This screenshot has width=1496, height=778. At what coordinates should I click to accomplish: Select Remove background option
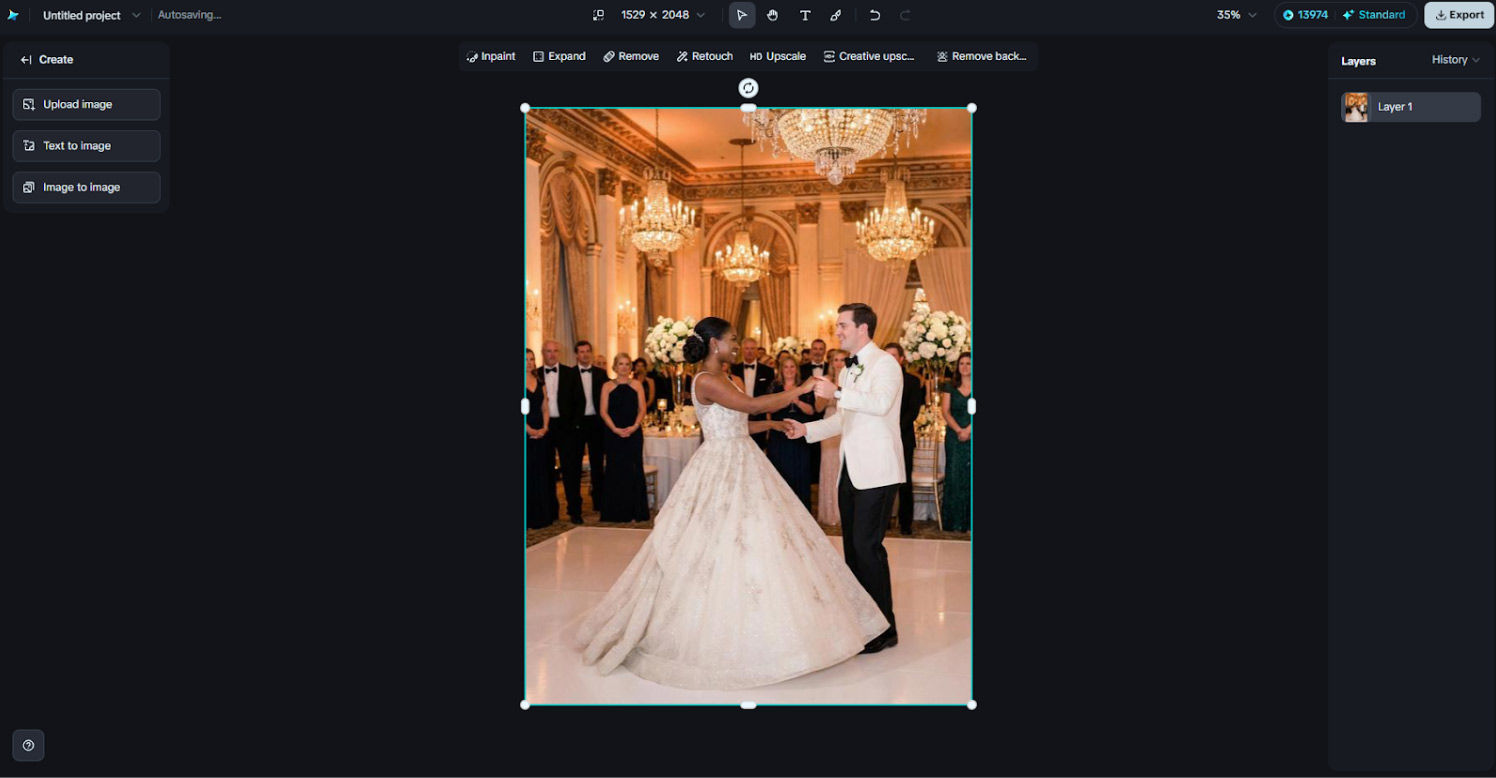pos(982,56)
